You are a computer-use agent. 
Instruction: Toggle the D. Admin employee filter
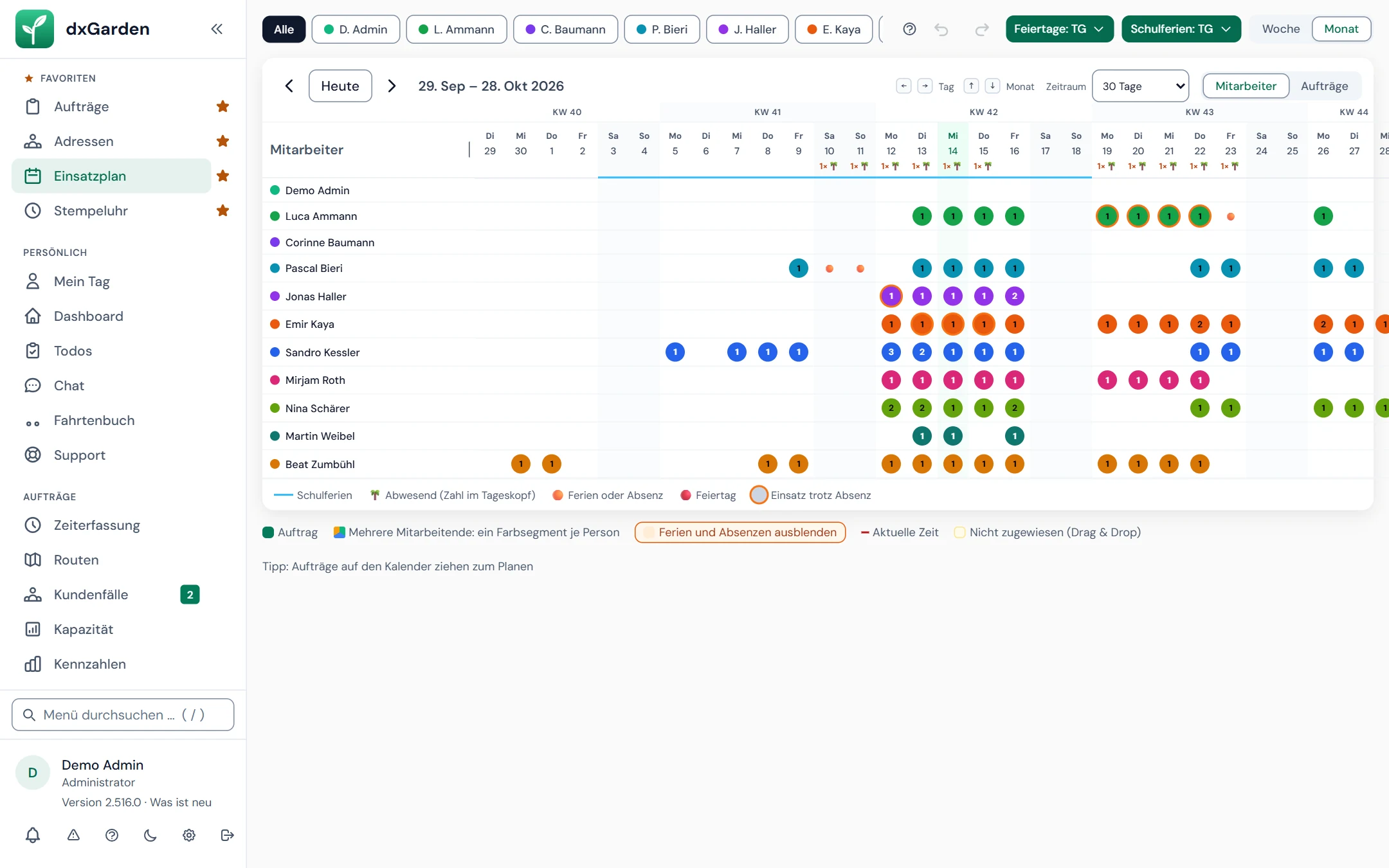click(x=356, y=30)
